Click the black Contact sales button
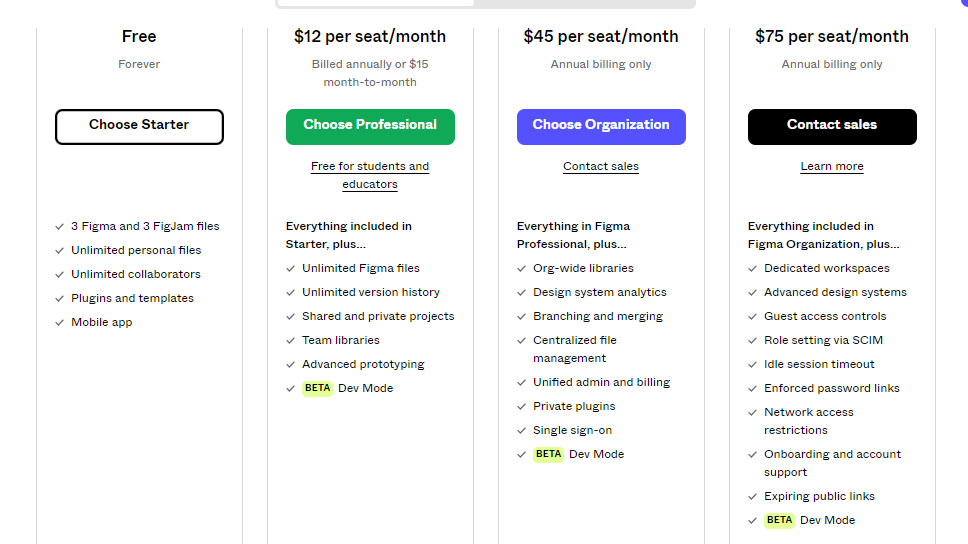968x544 pixels. [832, 126]
